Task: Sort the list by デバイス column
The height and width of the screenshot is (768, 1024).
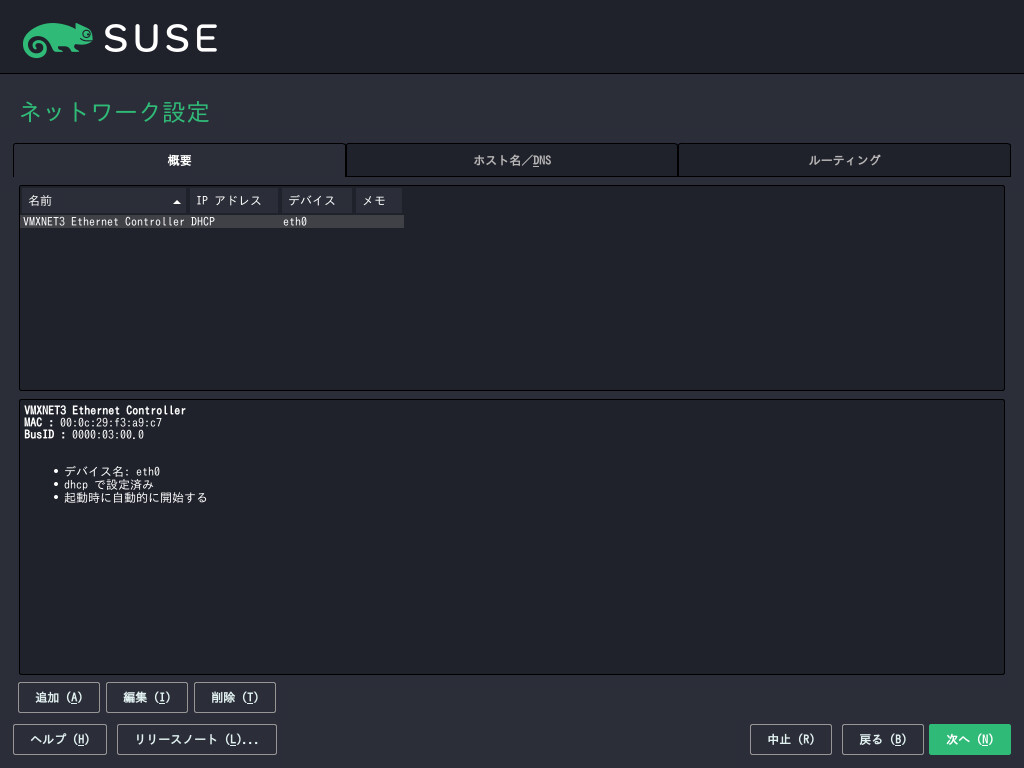Action: click(314, 200)
